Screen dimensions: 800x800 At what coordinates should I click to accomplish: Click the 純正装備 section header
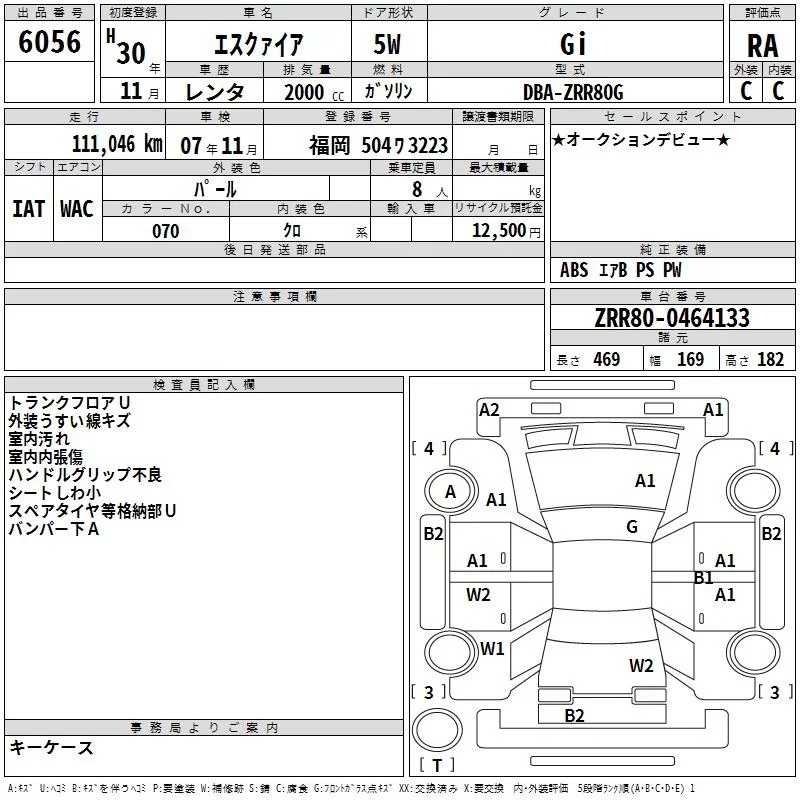click(x=673, y=249)
